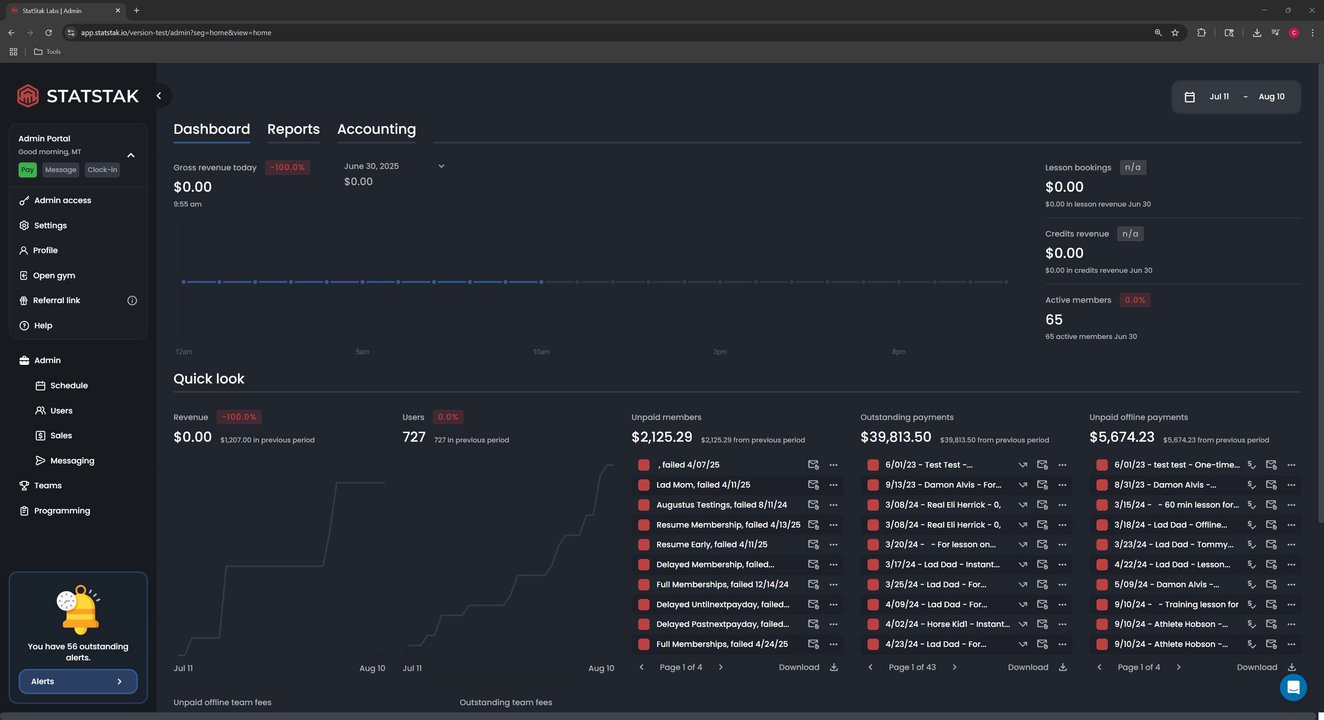Click the StatStak logo
The width and height of the screenshot is (1324, 720).
[x=78, y=96]
